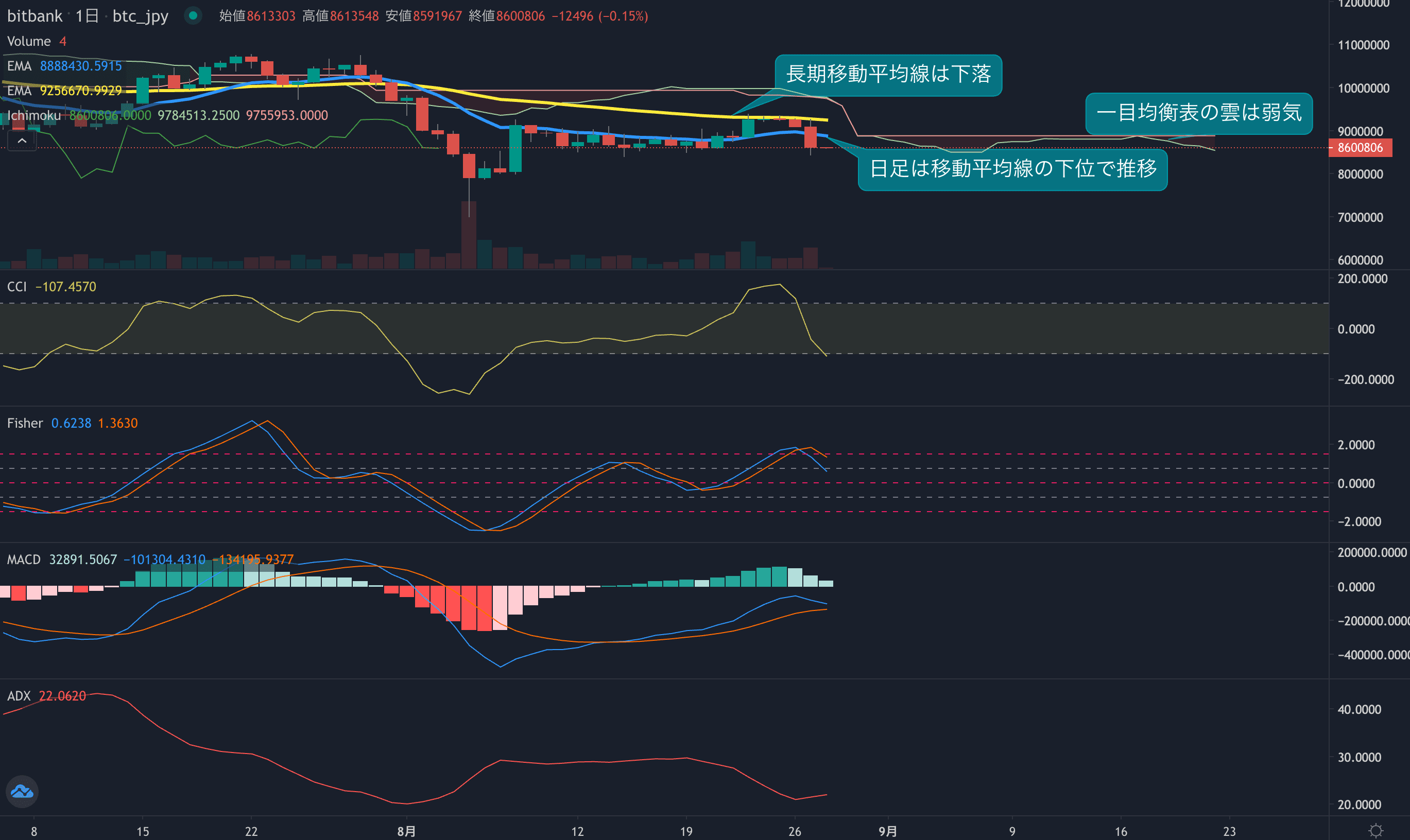
Task: Select the 一目均衡表の雲は弱気 callout
Action: coord(1198,113)
